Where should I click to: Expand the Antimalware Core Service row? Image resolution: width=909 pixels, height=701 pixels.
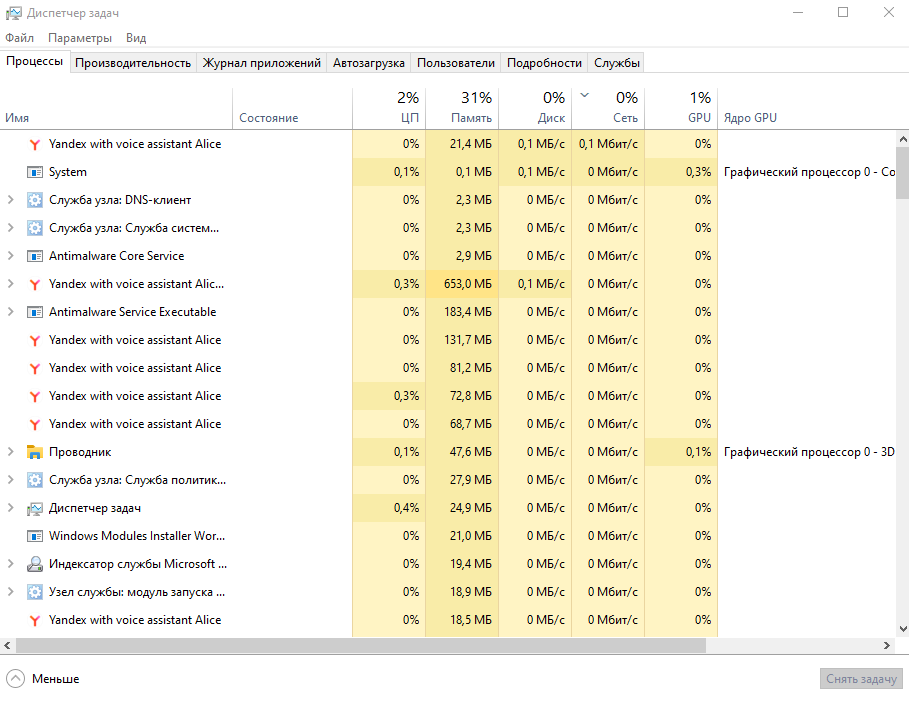click(x=10, y=256)
